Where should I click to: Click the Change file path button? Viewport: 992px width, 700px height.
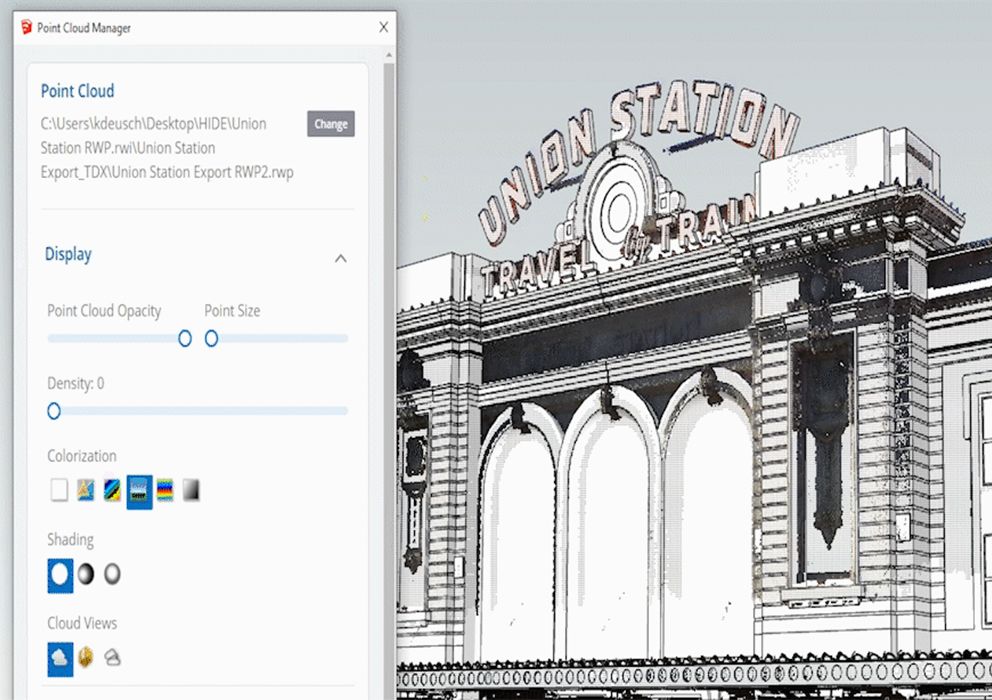(x=330, y=124)
